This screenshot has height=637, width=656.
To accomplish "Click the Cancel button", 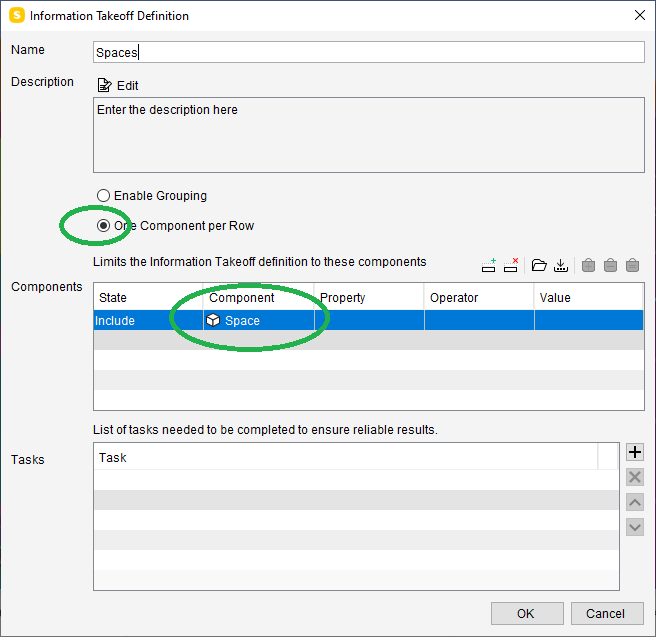I will click(x=607, y=614).
